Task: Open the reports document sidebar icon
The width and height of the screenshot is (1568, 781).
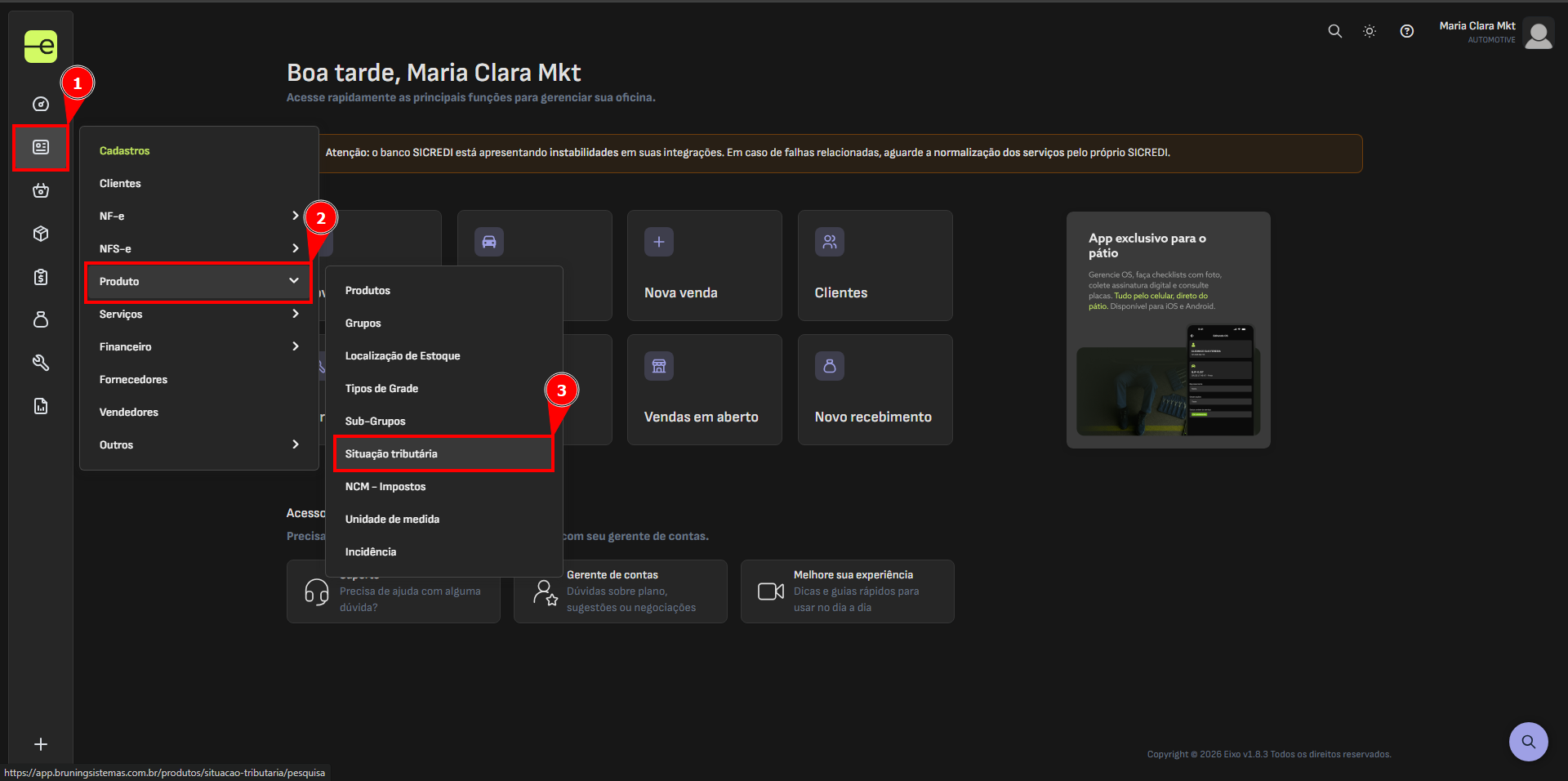Action: click(x=41, y=406)
